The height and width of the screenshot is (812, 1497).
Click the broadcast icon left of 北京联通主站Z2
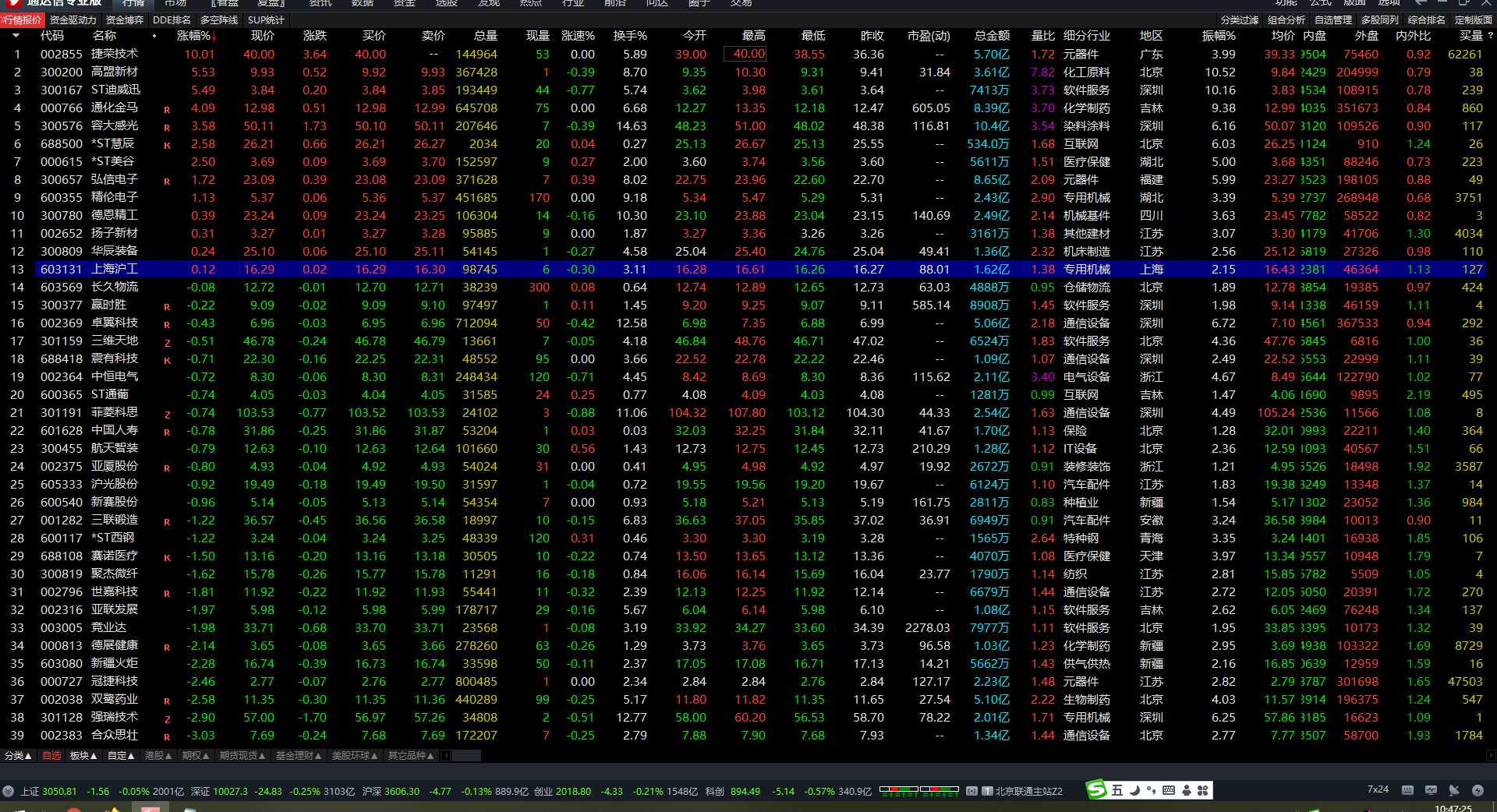pyautogui.click(x=971, y=791)
